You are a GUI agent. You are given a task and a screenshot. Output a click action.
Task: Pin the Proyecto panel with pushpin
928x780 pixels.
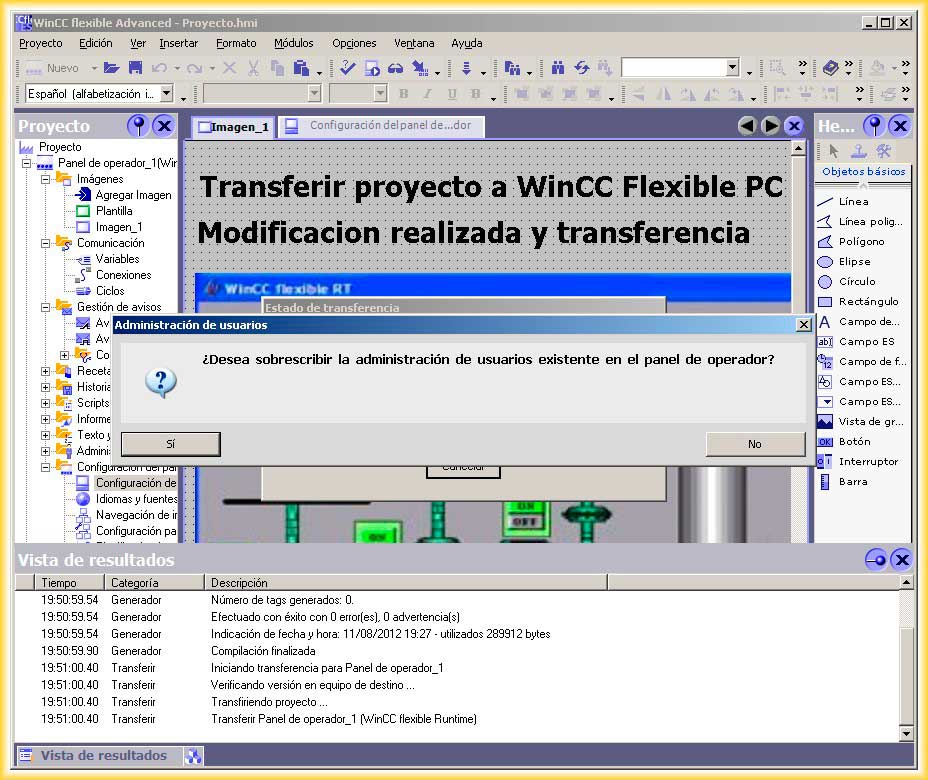click(x=138, y=126)
